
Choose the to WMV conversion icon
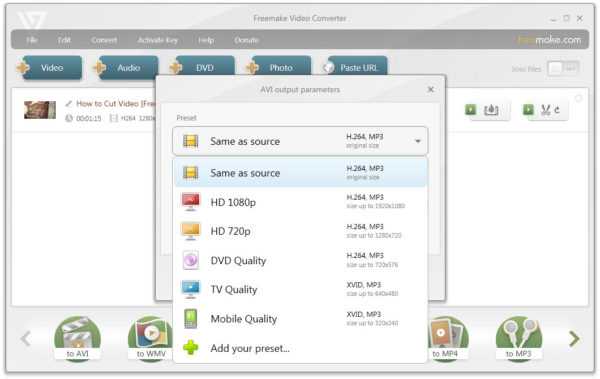150,338
